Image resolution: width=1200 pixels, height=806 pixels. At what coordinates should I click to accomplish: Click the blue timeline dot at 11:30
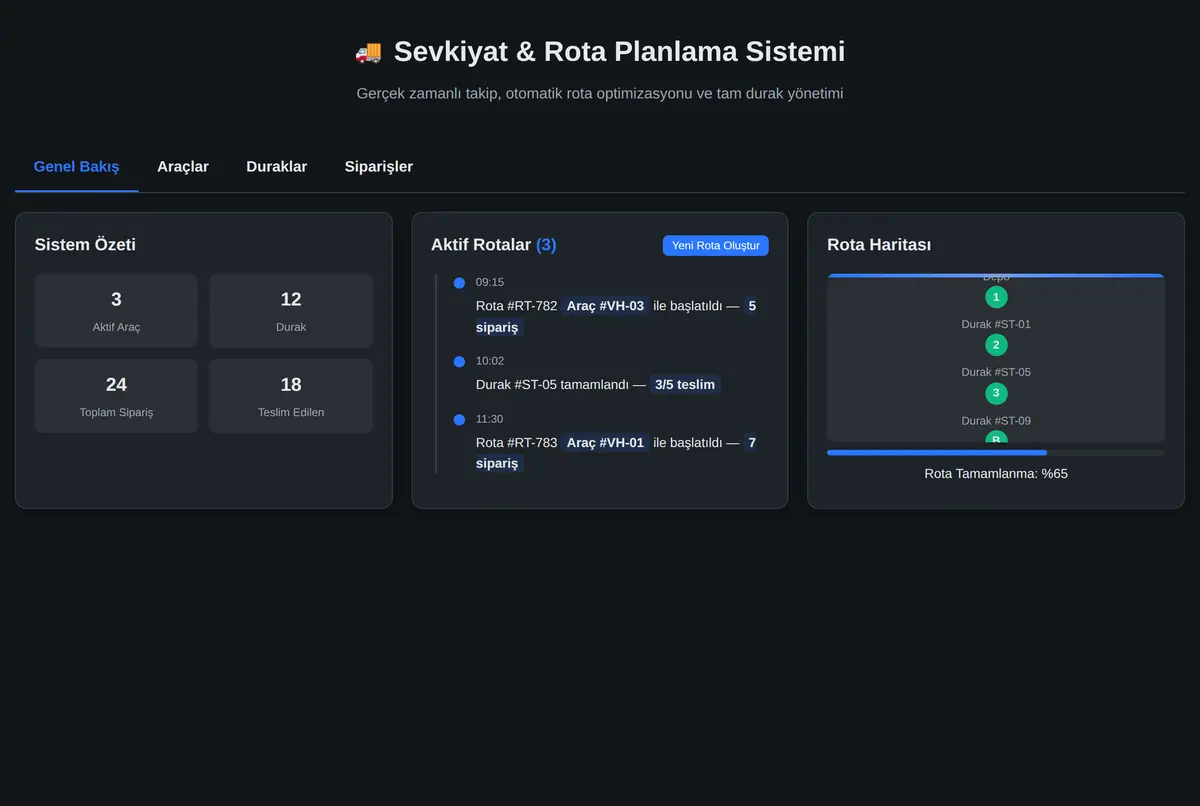[x=459, y=420]
